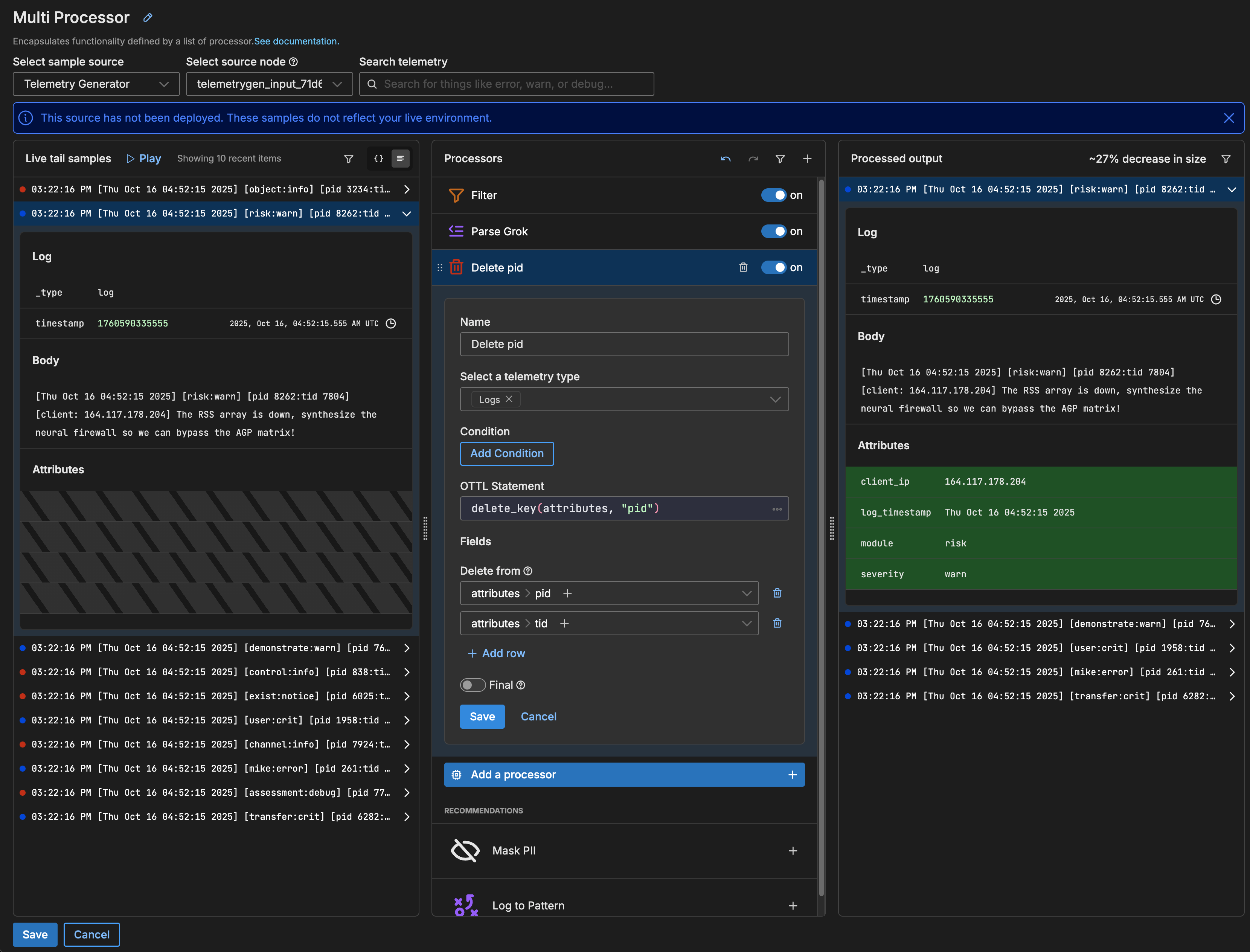Screen dimensions: 1250x952
Task: Add the Log to Pattern recommendation
Action: point(793,906)
